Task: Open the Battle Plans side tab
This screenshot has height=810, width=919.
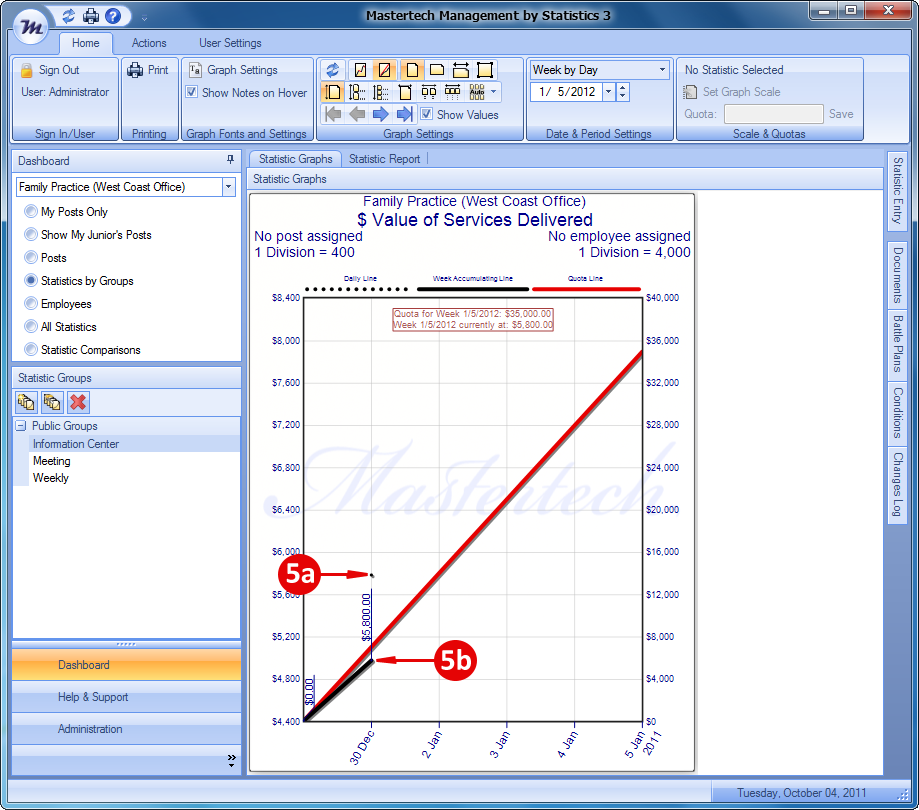Action: pos(897,343)
